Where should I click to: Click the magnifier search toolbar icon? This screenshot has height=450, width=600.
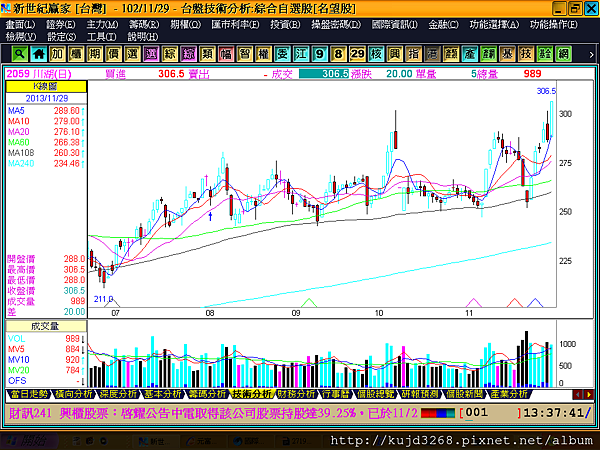(x=20, y=54)
